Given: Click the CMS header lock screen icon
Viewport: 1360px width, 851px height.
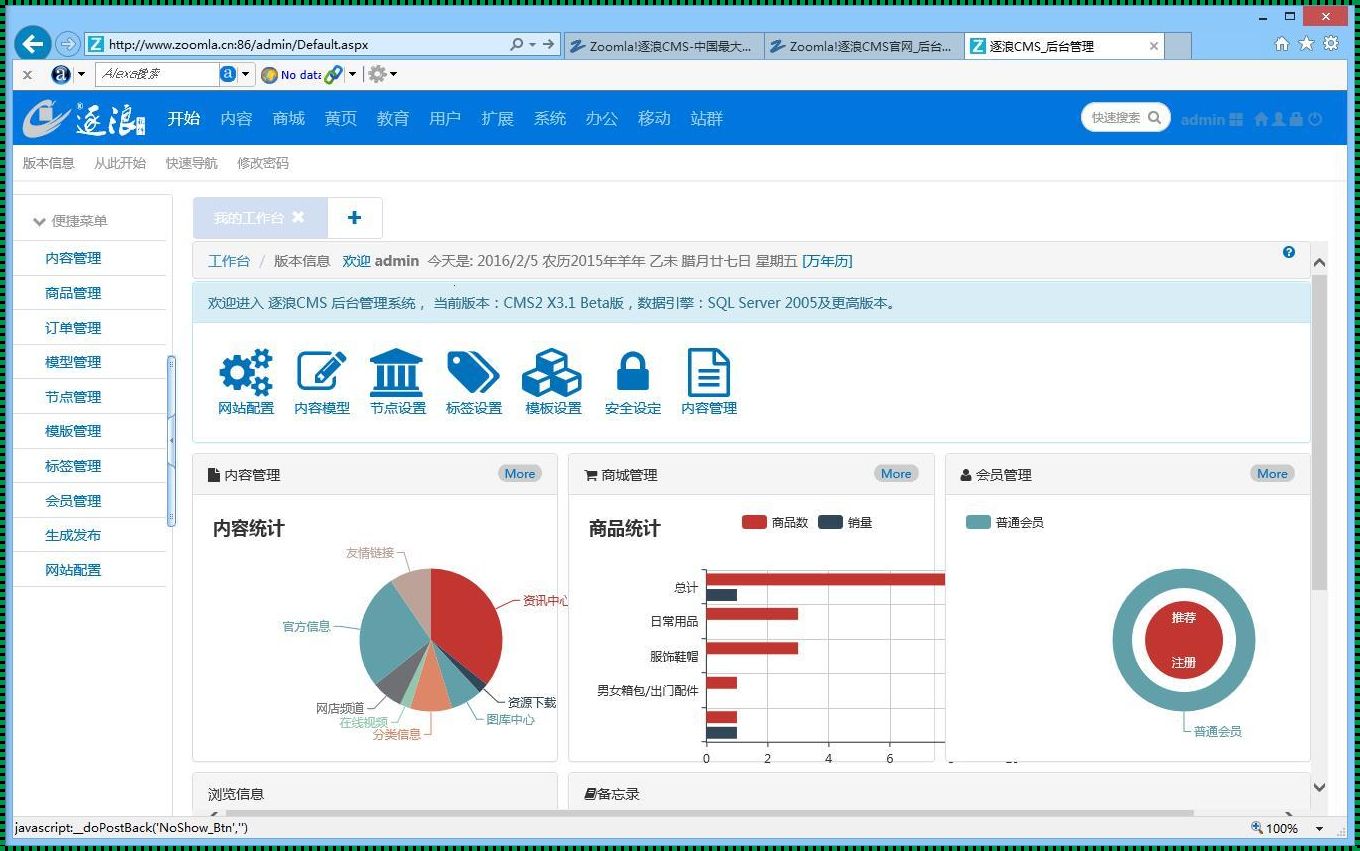Looking at the screenshot, I should 1297,119.
